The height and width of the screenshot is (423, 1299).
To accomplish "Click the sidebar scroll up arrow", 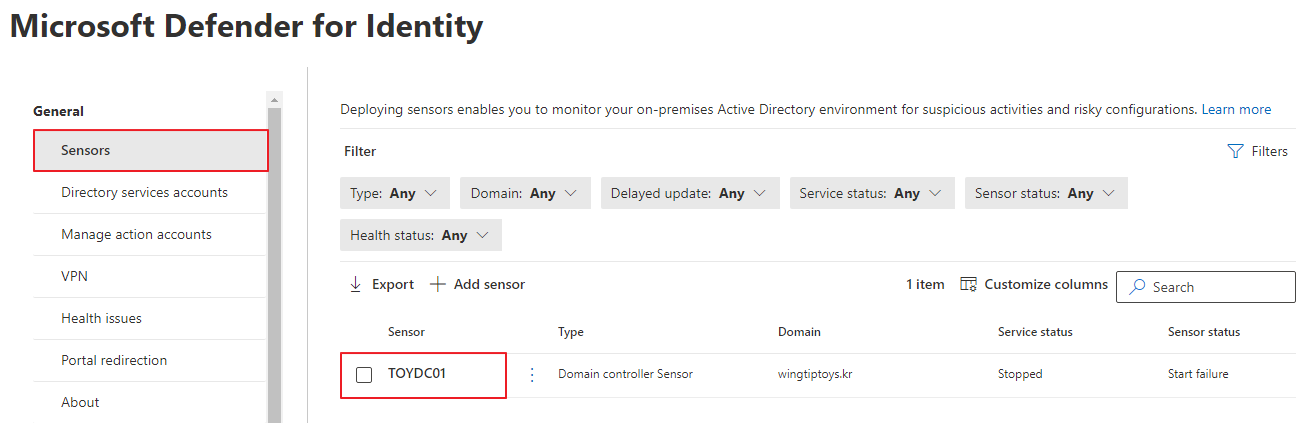I will 275,100.
